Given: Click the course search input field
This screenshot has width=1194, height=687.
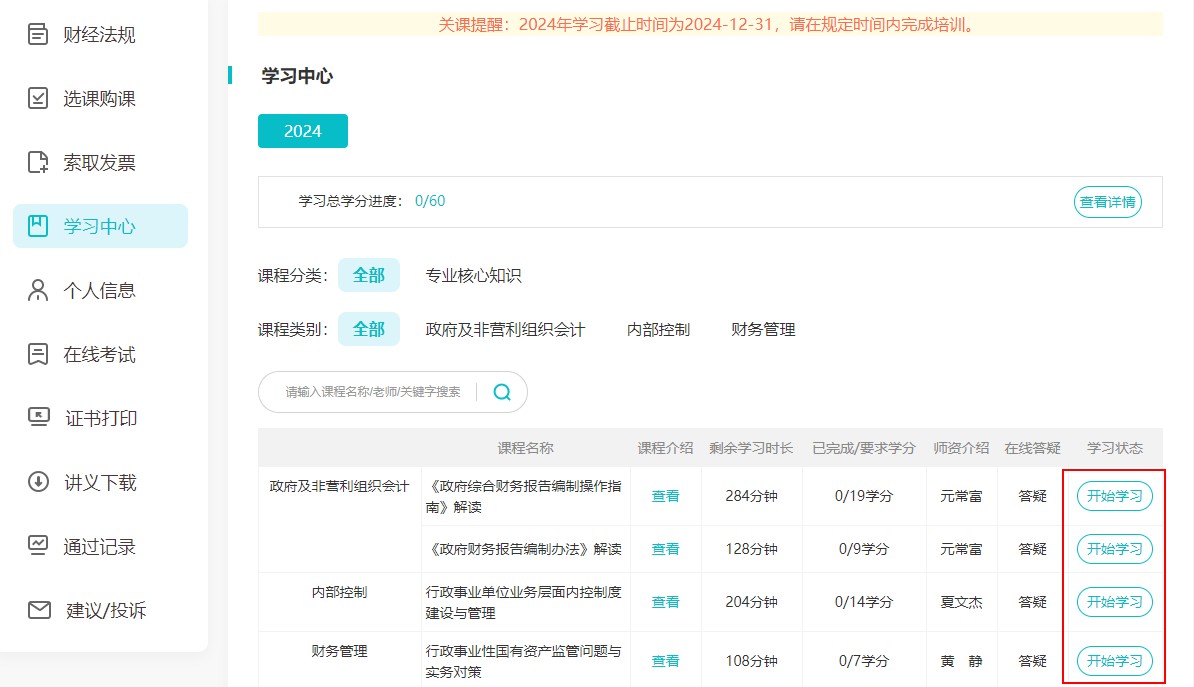Looking at the screenshot, I should 373,392.
